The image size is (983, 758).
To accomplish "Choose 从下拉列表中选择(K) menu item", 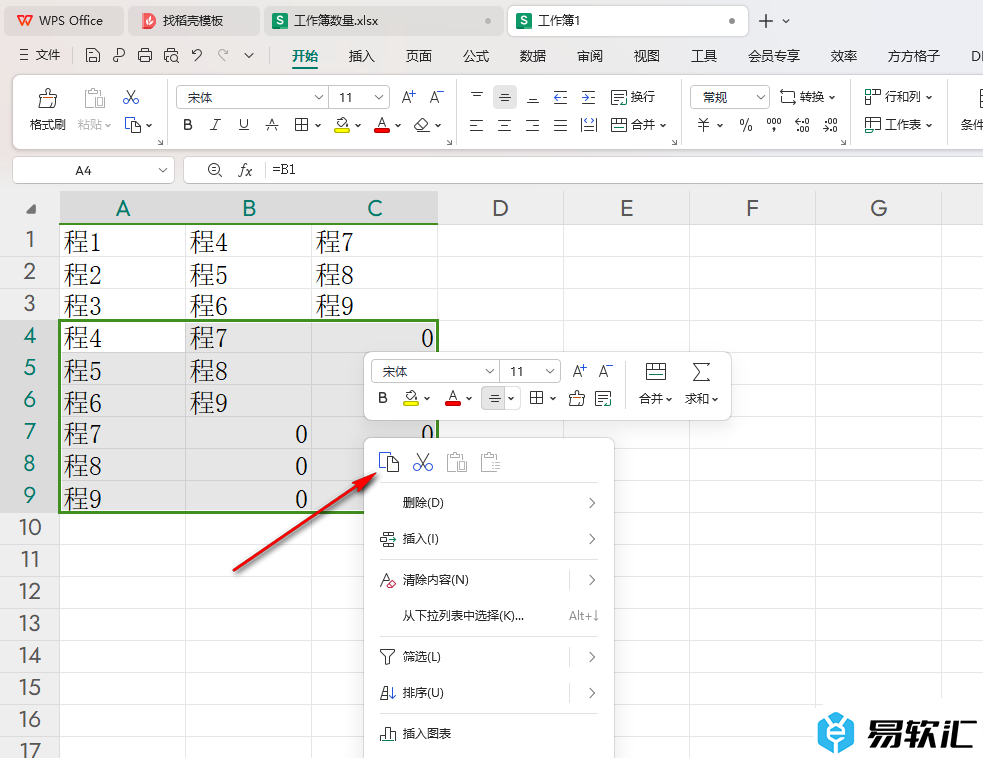I will [x=489, y=616].
